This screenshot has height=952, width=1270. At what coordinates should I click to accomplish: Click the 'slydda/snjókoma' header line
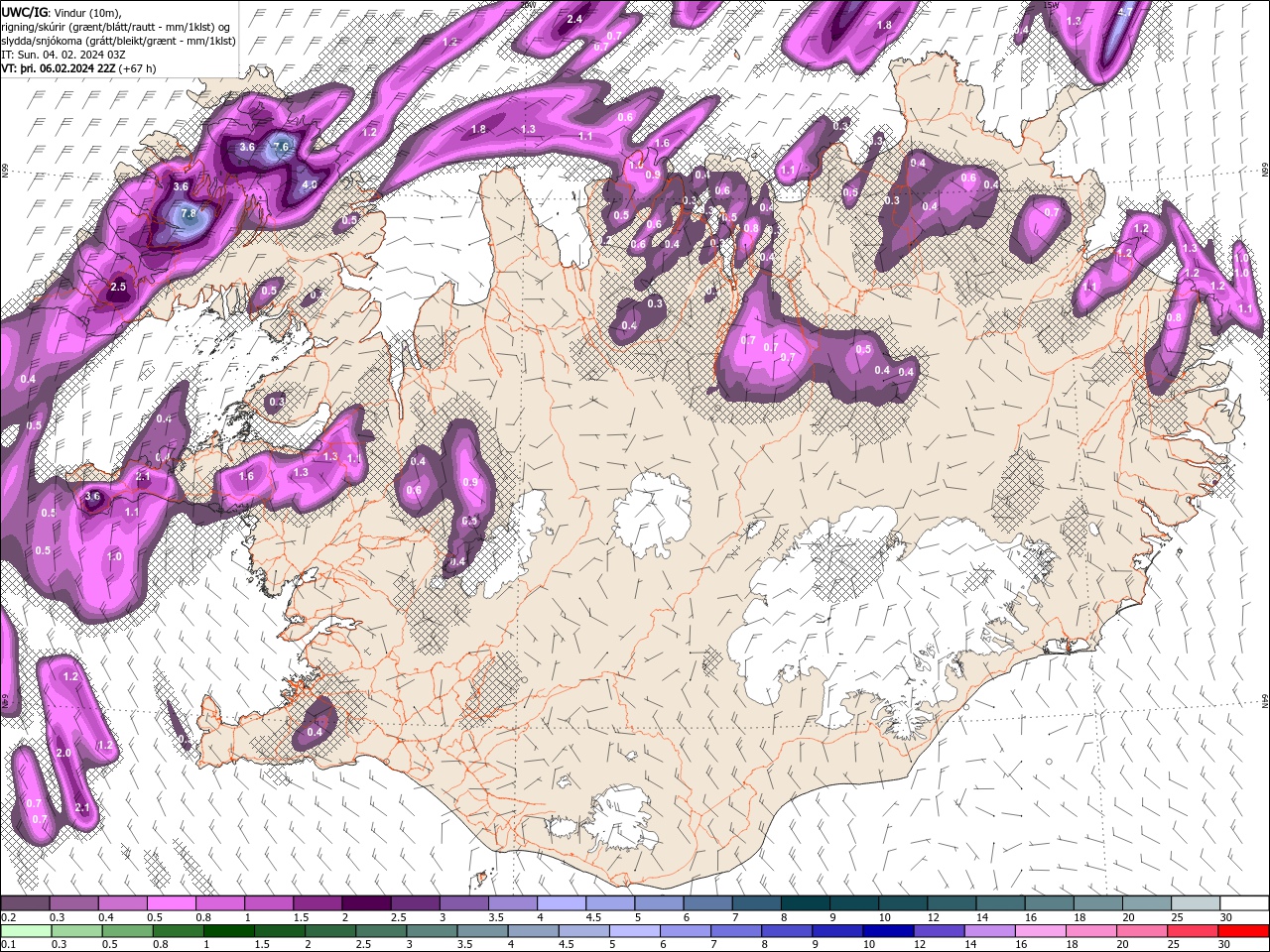[118, 41]
